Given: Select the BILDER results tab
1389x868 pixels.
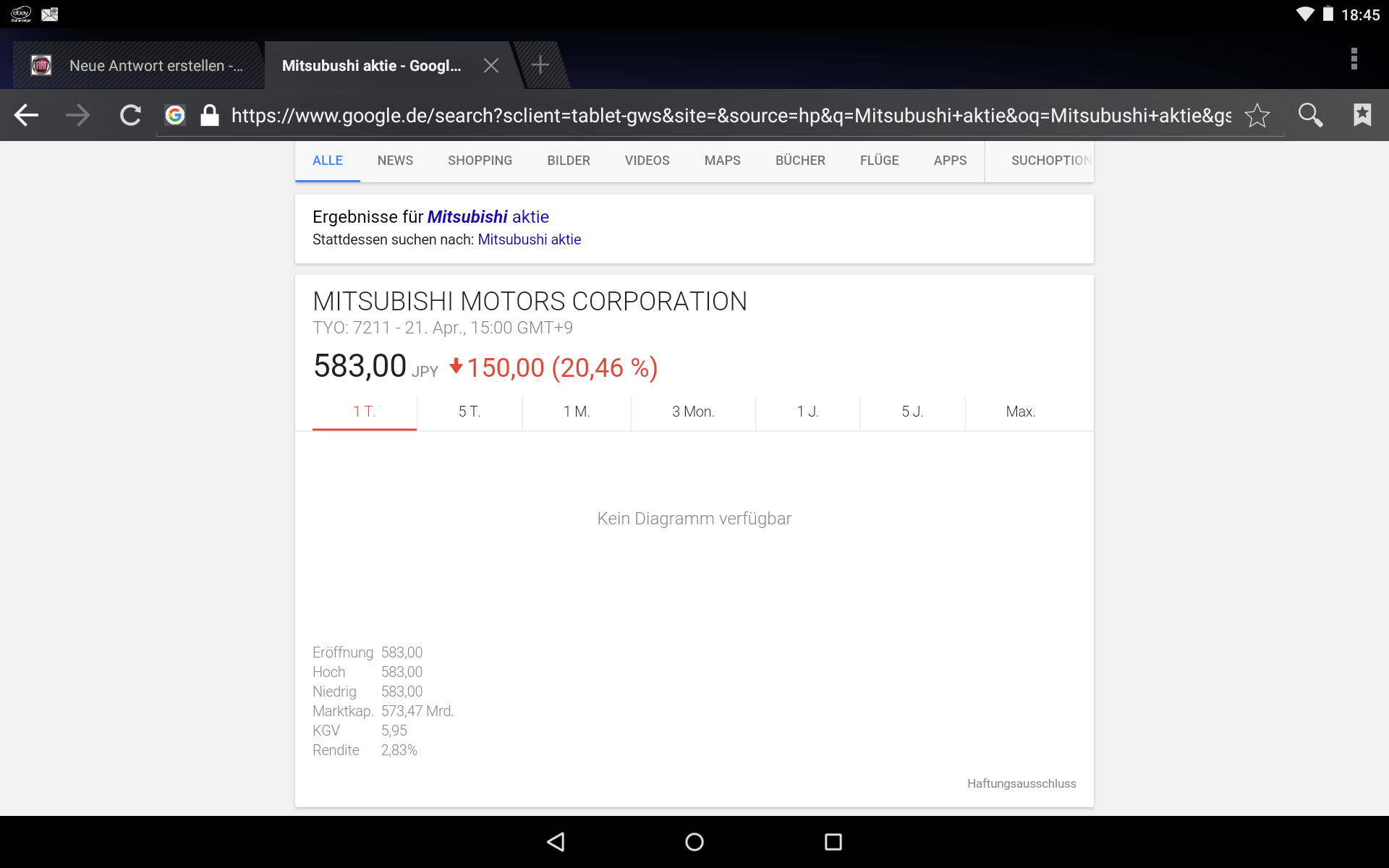Looking at the screenshot, I should tap(569, 161).
